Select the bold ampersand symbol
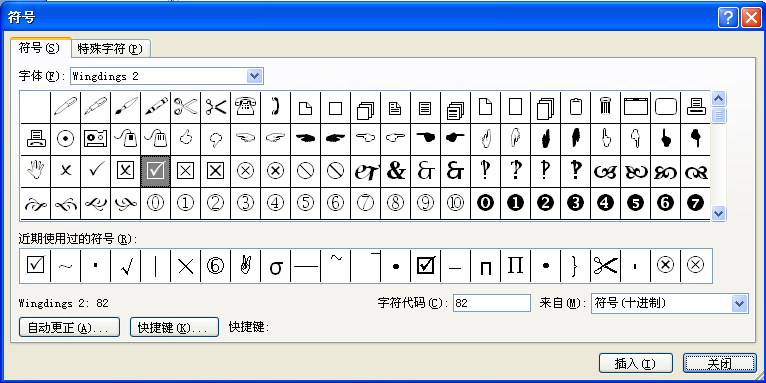The image size is (766, 383). 396,171
